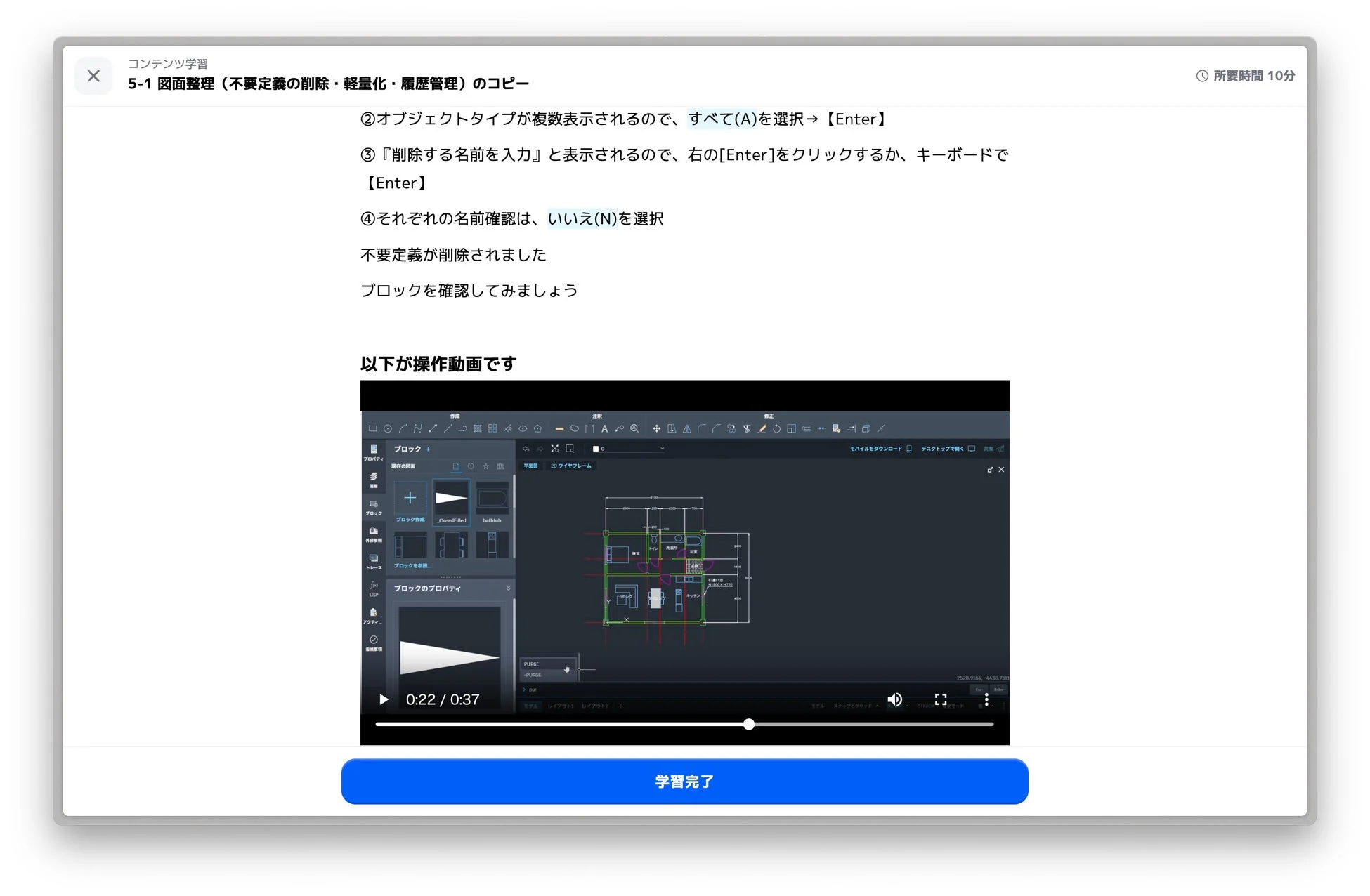The width and height of the screenshot is (1370, 896).
Task: Play the operation video
Action: click(384, 699)
